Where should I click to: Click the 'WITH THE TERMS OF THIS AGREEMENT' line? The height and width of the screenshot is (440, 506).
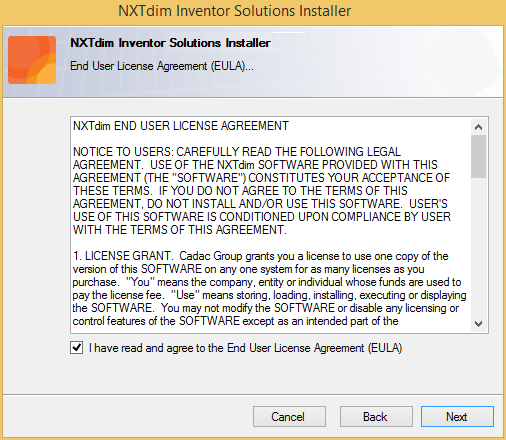(x=180, y=230)
